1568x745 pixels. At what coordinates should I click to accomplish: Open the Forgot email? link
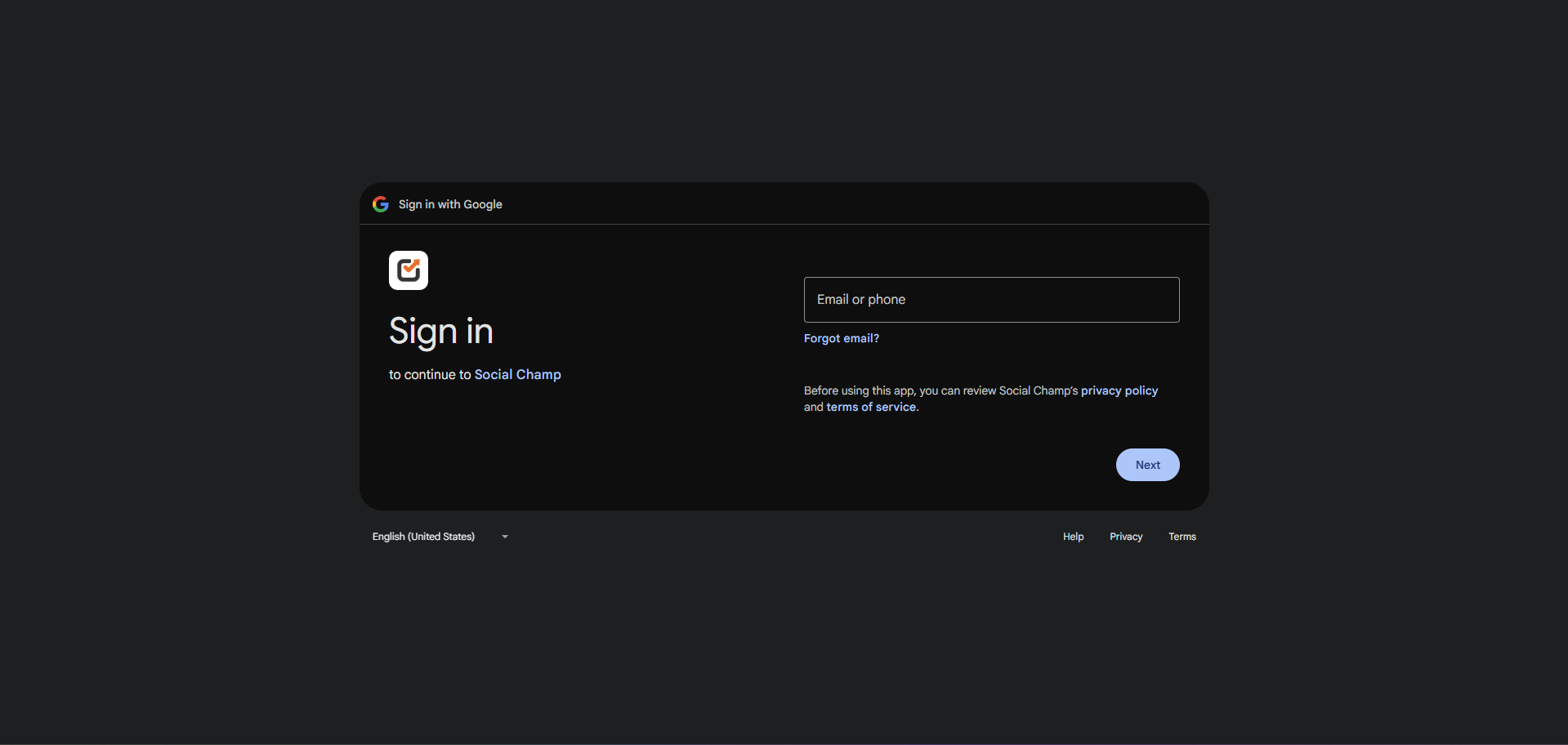click(x=841, y=338)
